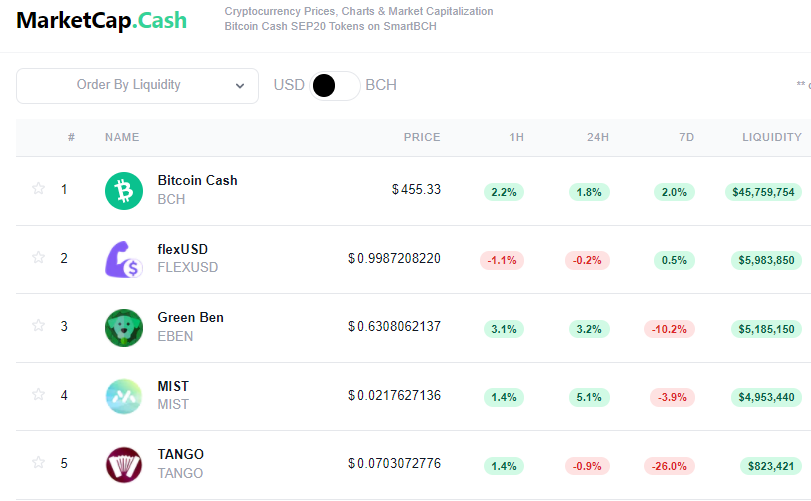This screenshot has width=811, height=501.
Task: Sort by the 24H column header
Action: (598, 137)
